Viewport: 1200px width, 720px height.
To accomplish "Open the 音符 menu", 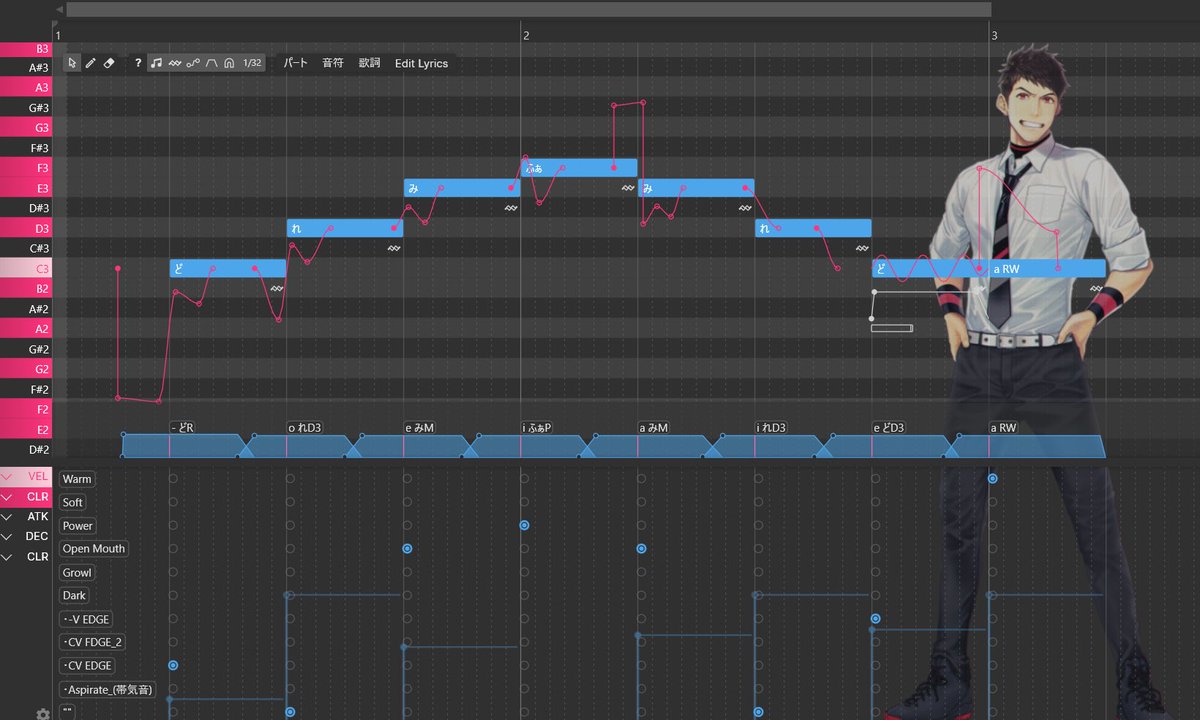I will [x=333, y=63].
